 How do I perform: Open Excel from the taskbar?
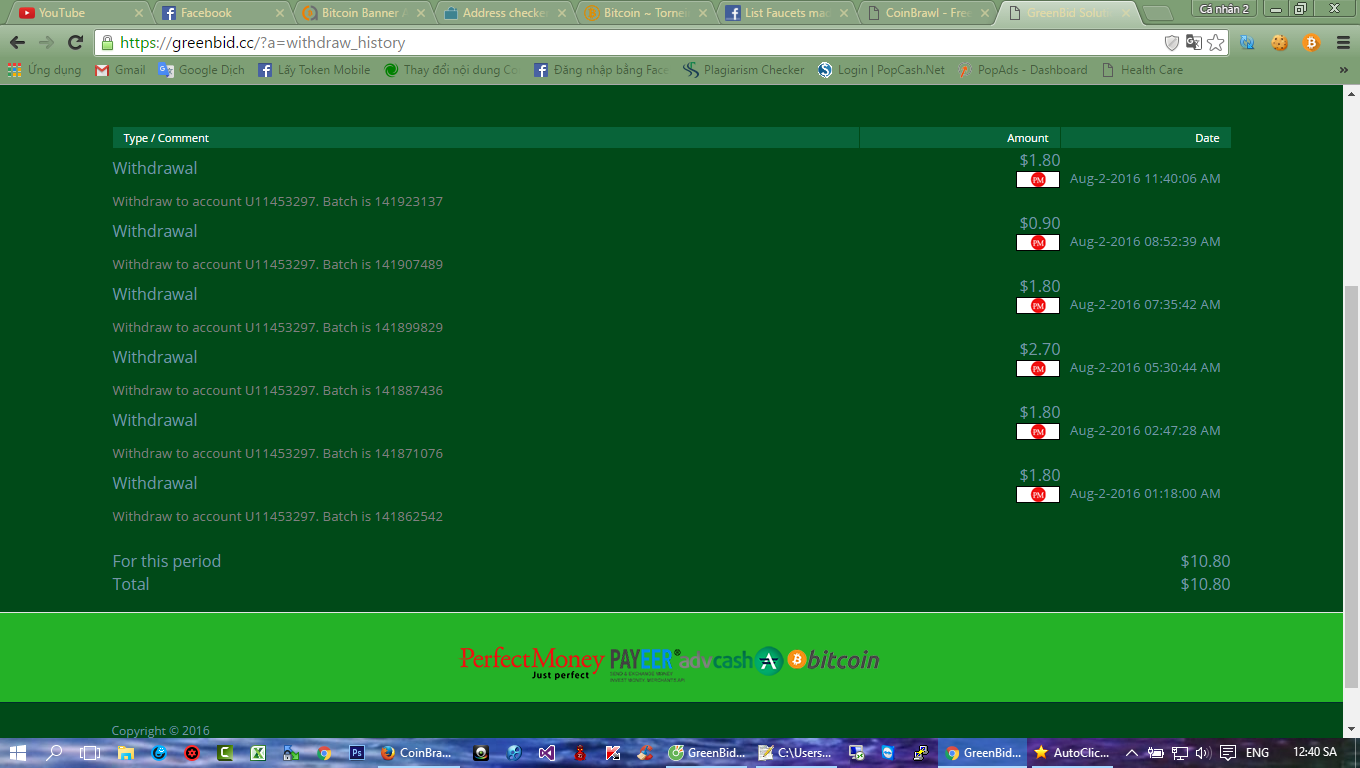tap(257, 753)
